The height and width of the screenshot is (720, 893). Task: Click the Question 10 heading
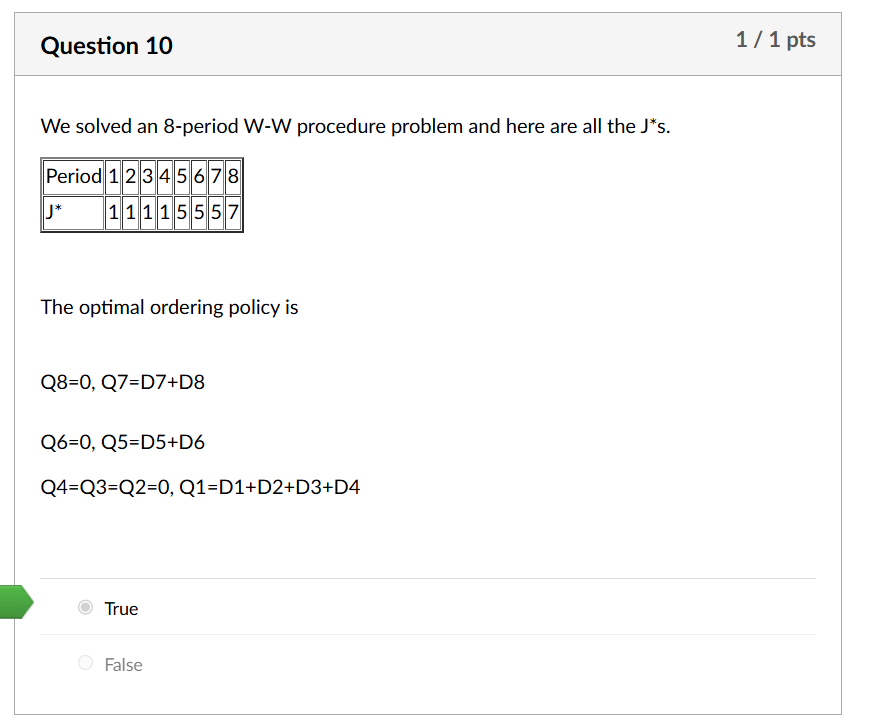click(x=106, y=46)
